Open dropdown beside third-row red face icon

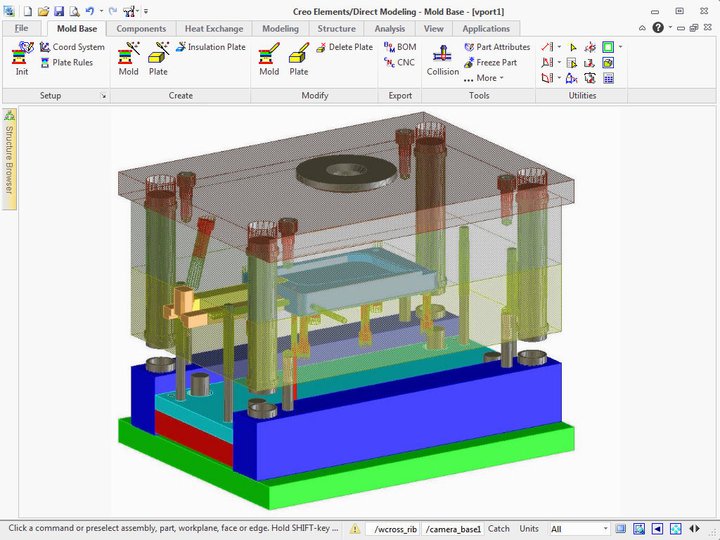point(559,78)
